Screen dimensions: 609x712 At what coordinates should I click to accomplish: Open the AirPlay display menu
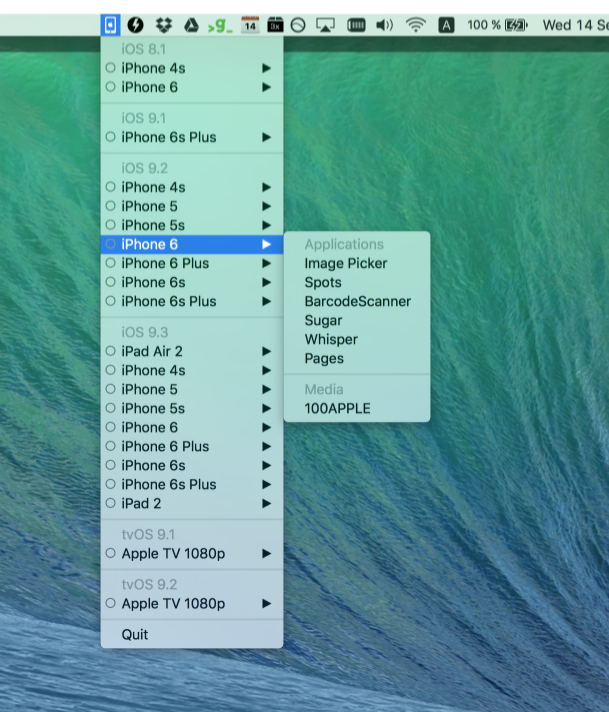click(325, 25)
